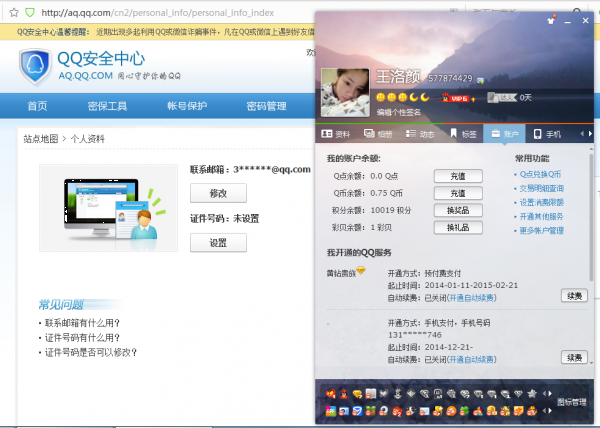Click the green farm icon in bottom icon row
The width and height of the screenshot is (600, 428).
pyautogui.click(x=370, y=411)
